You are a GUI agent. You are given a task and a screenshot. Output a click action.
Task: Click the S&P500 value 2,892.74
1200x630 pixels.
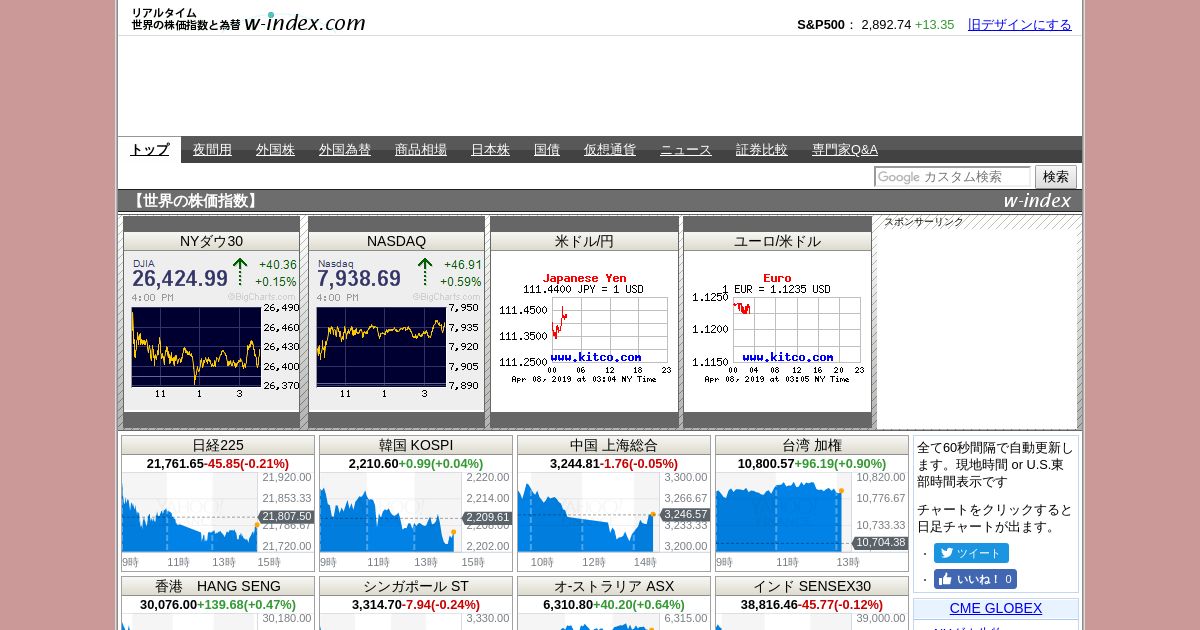click(x=886, y=25)
